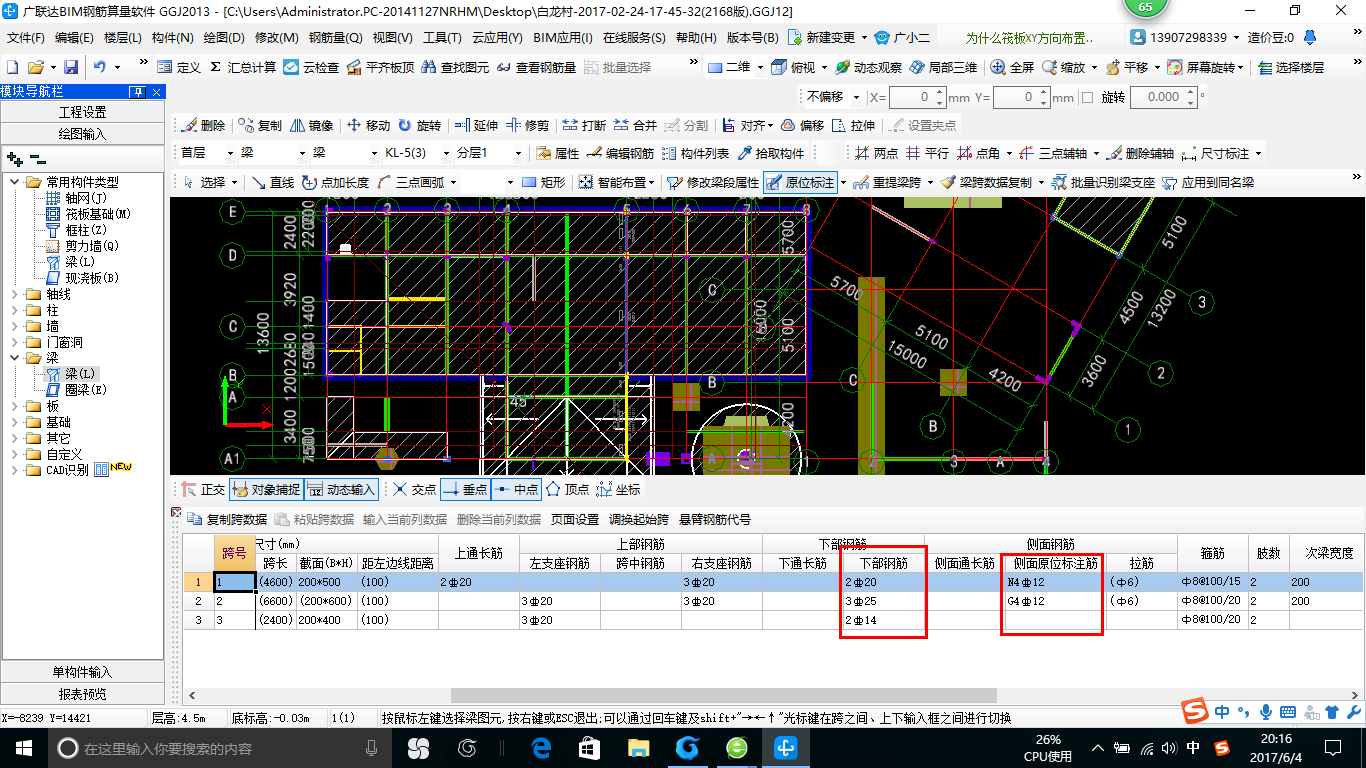This screenshot has width=1366, height=768.
Task: Toggle 坐标 coordinate snap
Action: coord(618,489)
